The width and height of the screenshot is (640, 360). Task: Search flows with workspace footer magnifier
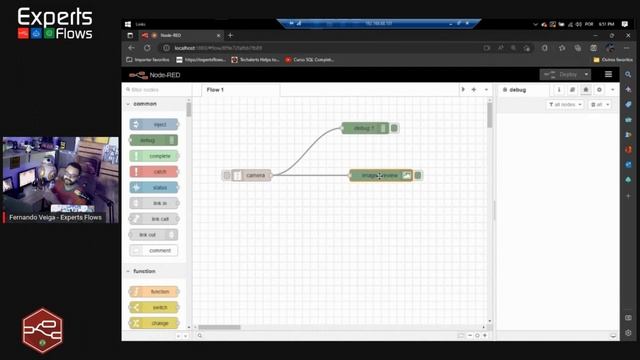pyautogui.click(x=200, y=336)
